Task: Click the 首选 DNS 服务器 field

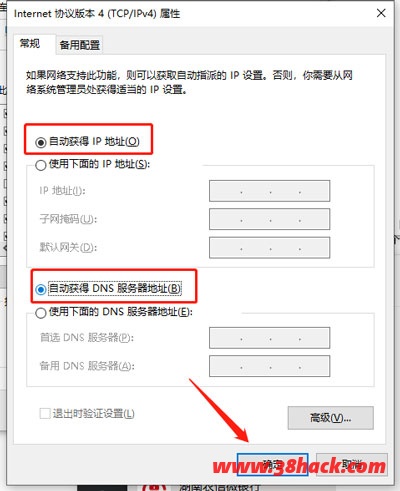Action: pyautogui.click(x=270, y=338)
